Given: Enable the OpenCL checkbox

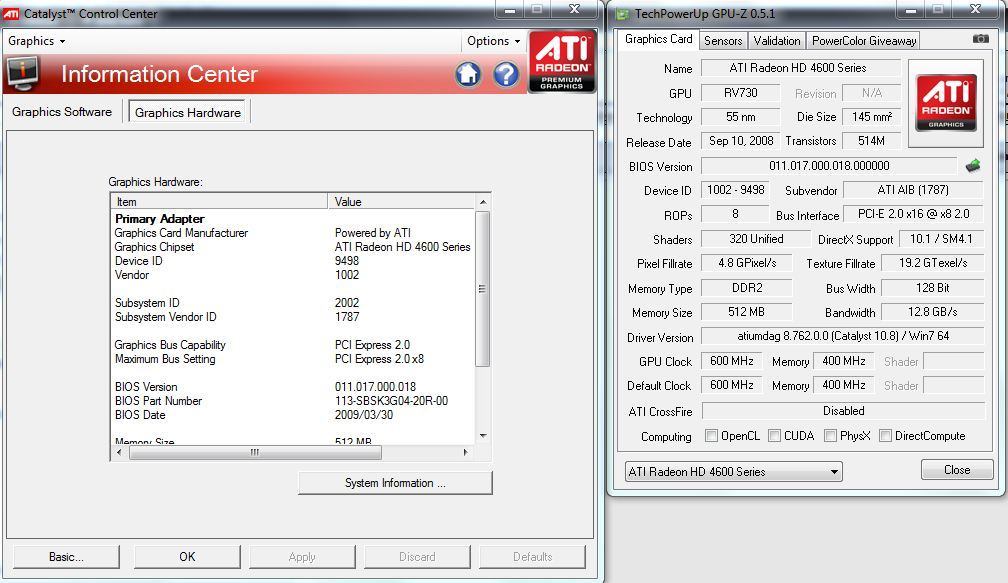Looking at the screenshot, I should coord(711,436).
